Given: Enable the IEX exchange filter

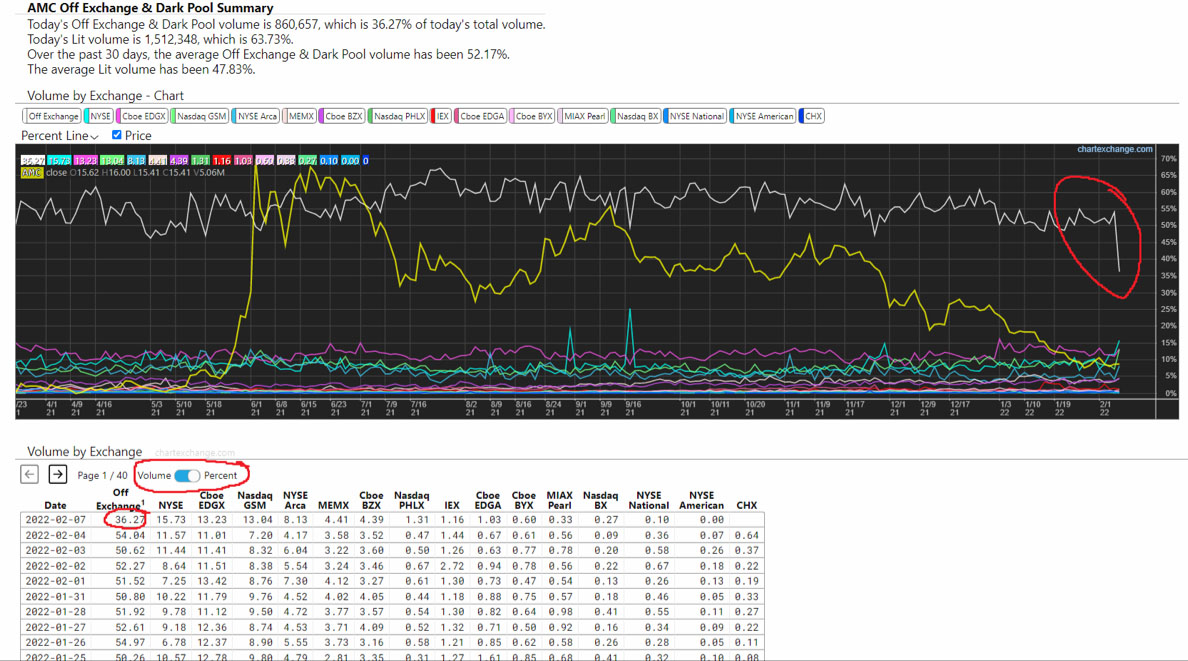Looking at the screenshot, I should click(x=441, y=115).
